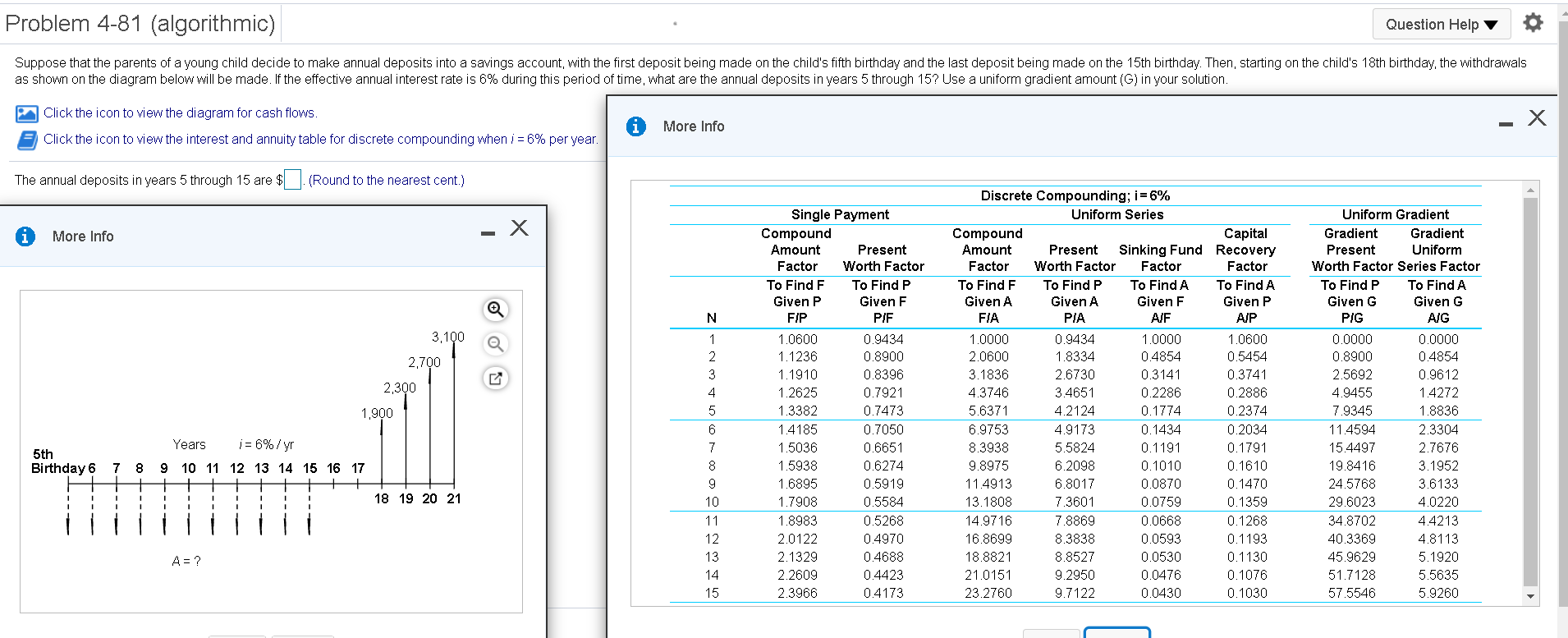Zoom out of the cash flow diagram
This screenshot has height=638, width=1568.
(x=496, y=344)
